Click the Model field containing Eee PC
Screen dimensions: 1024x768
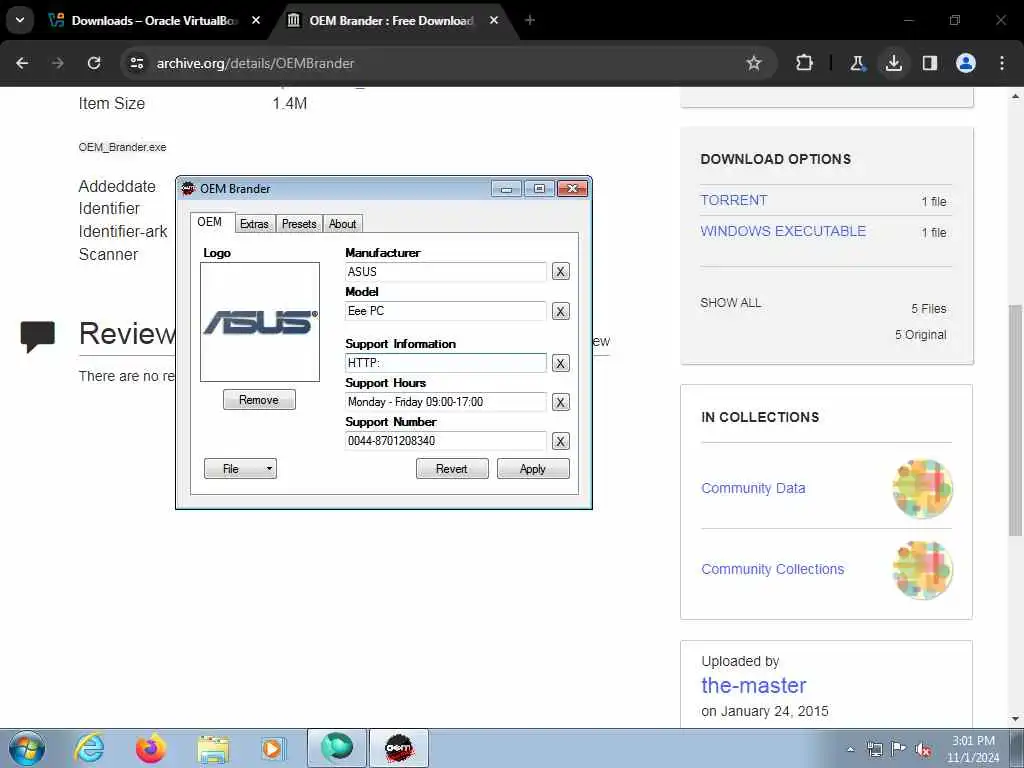point(445,311)
